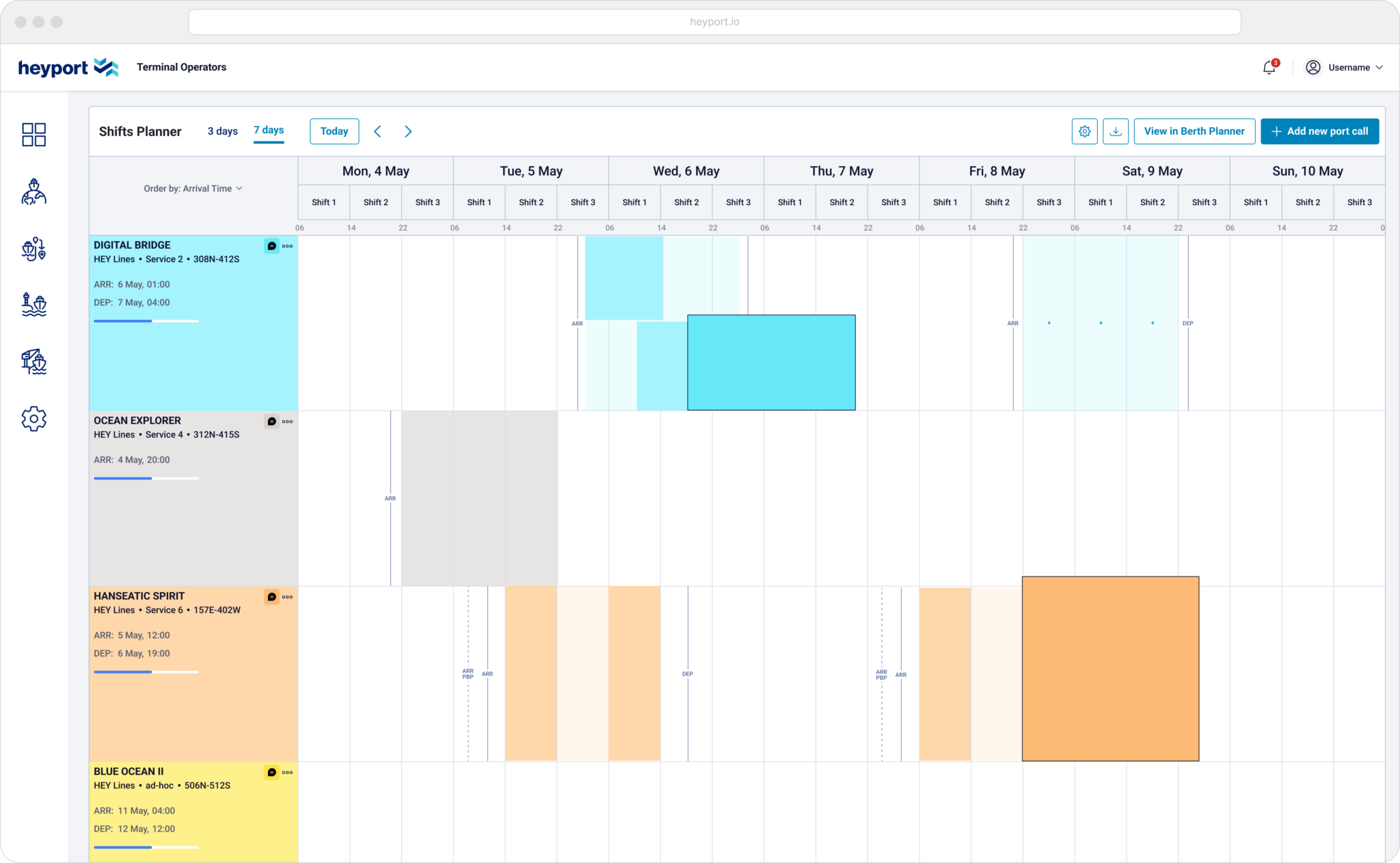Image resolution: width=1400 pixels, height=863 pixels.
Task: Click the download icon button
Action: [x=1116, y=131]
